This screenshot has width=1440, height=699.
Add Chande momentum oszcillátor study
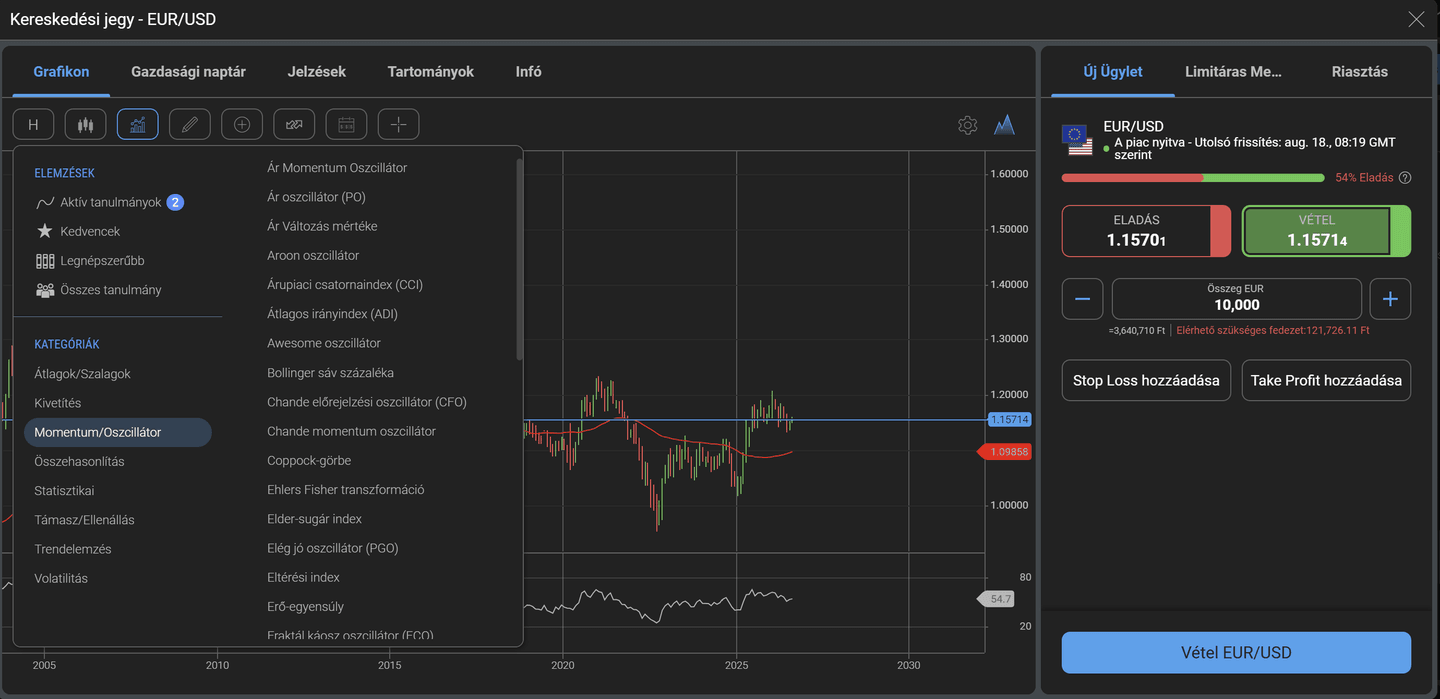351,431
